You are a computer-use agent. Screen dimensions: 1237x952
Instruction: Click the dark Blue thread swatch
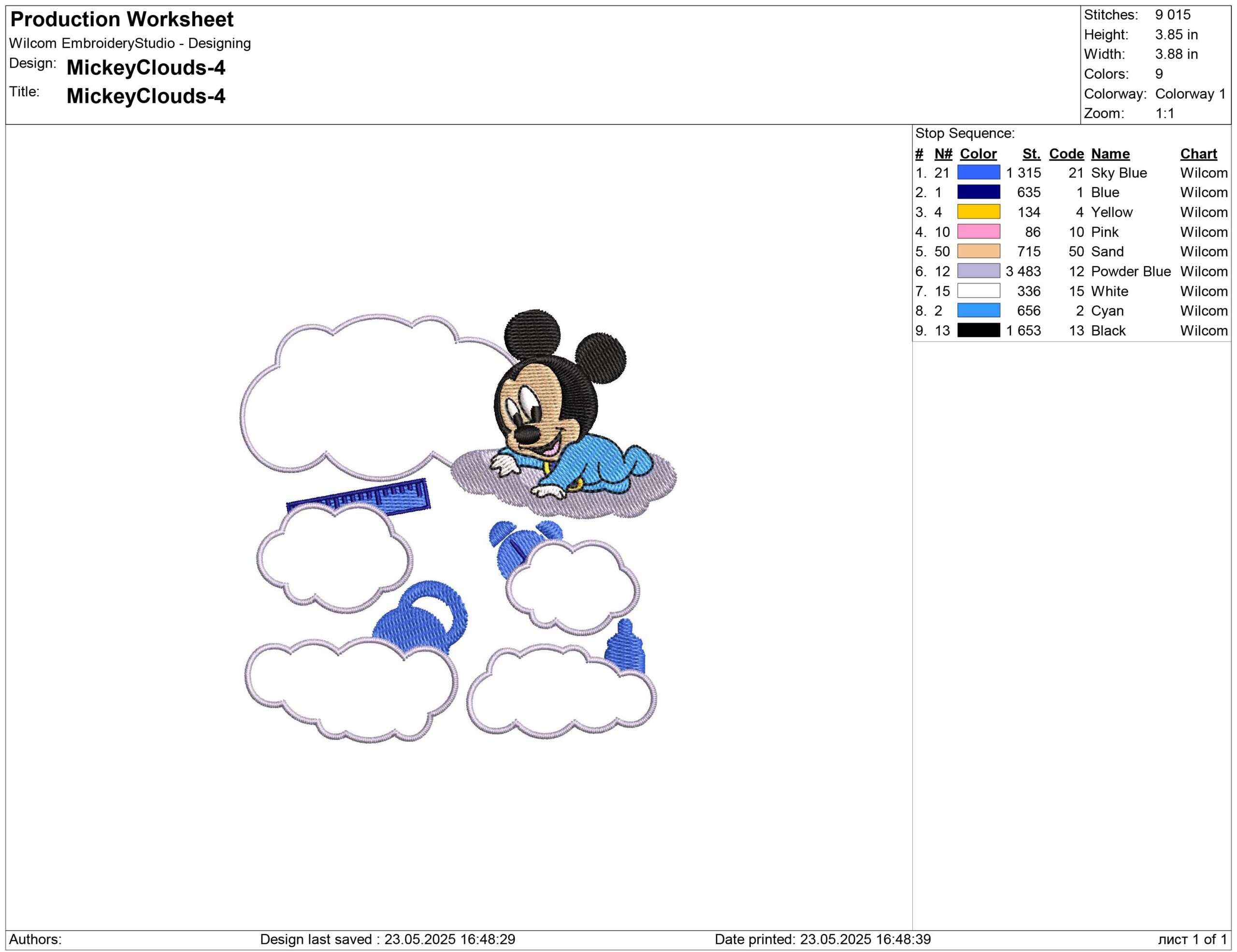[x=978, y=192]
